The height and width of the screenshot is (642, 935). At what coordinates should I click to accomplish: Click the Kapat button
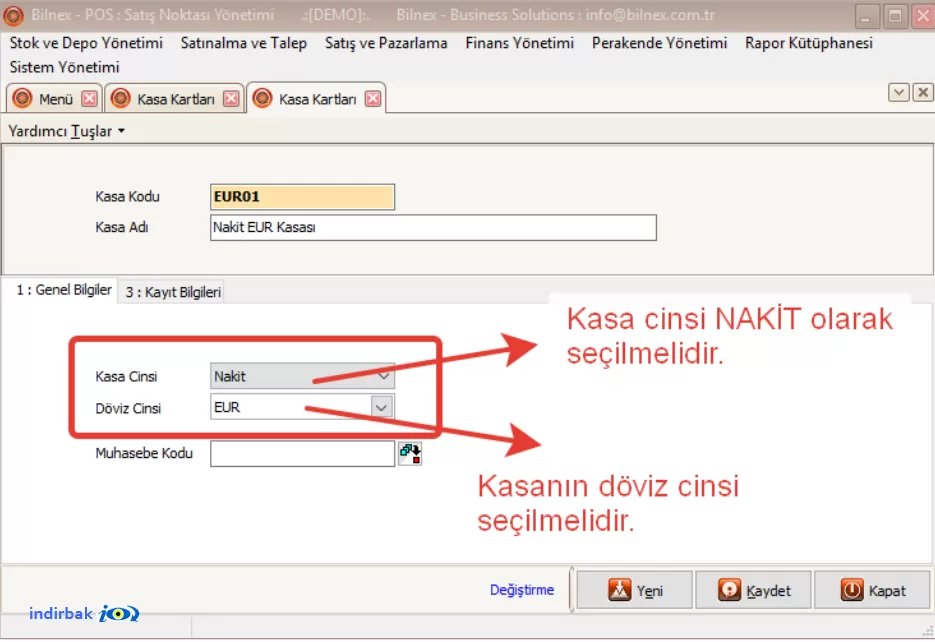click(872, 590)
